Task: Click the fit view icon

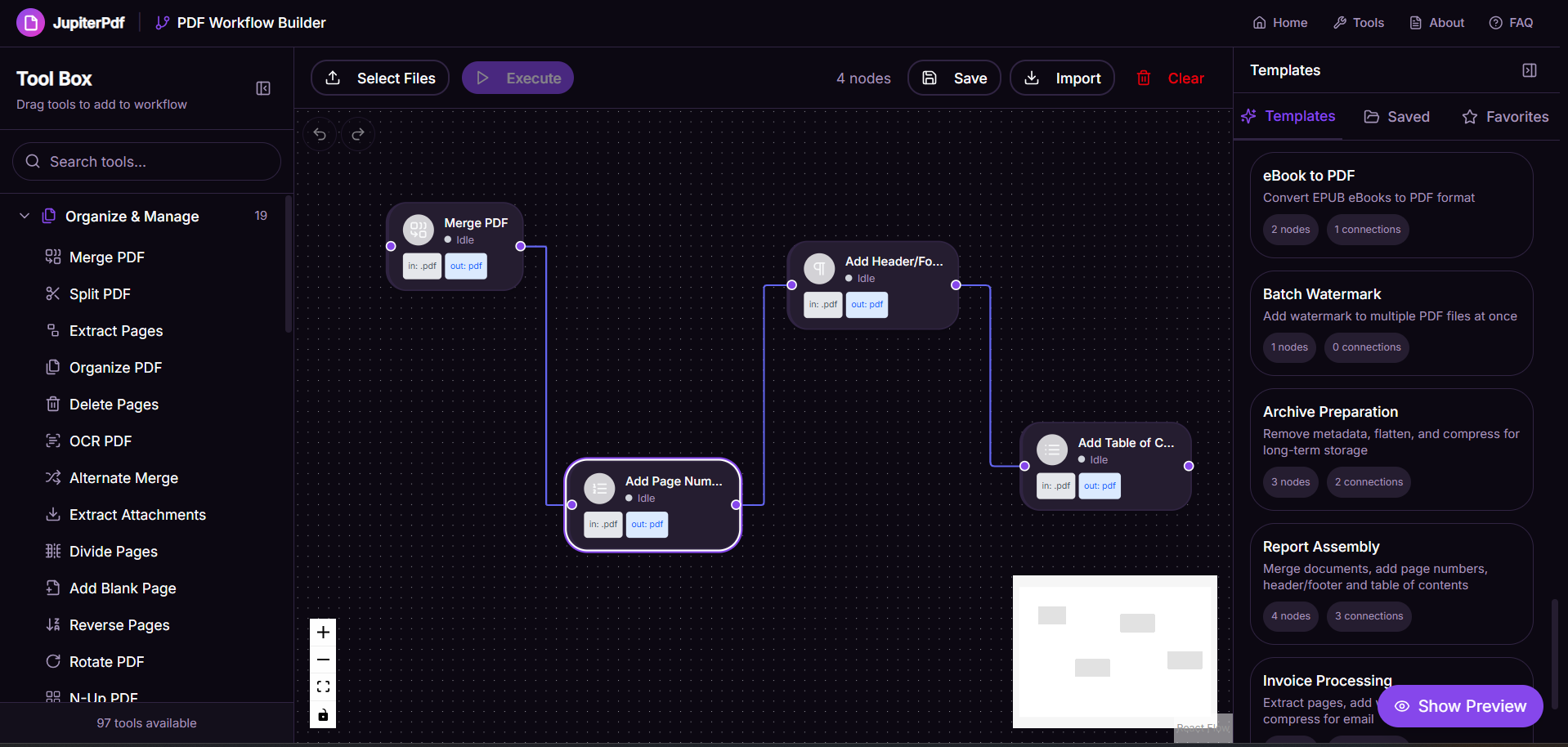Action: tap(323, 687)
